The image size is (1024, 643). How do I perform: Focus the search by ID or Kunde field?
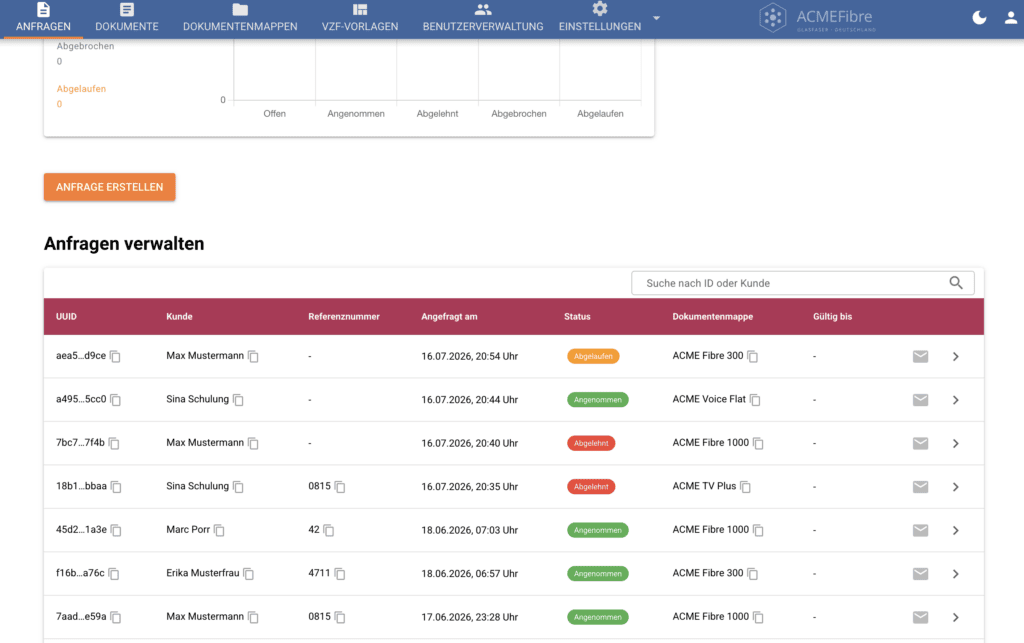[x=803, y=283]
